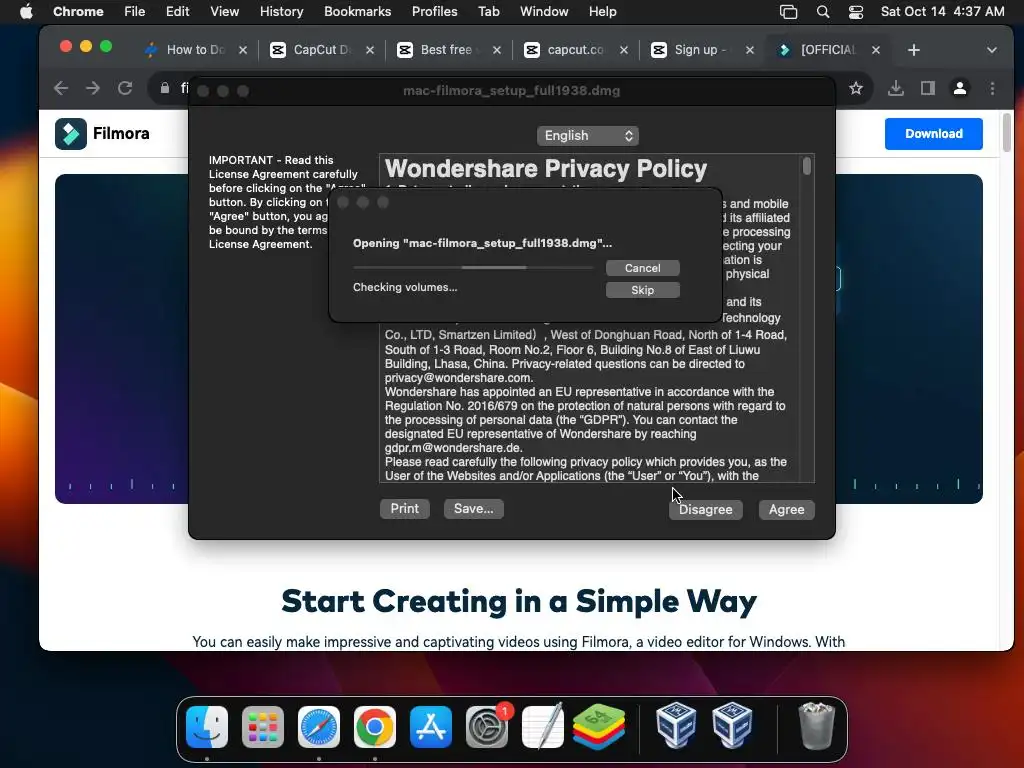Close the "How to Do" tab
This screenshot has height=768, width=1024.
(243, 50)
